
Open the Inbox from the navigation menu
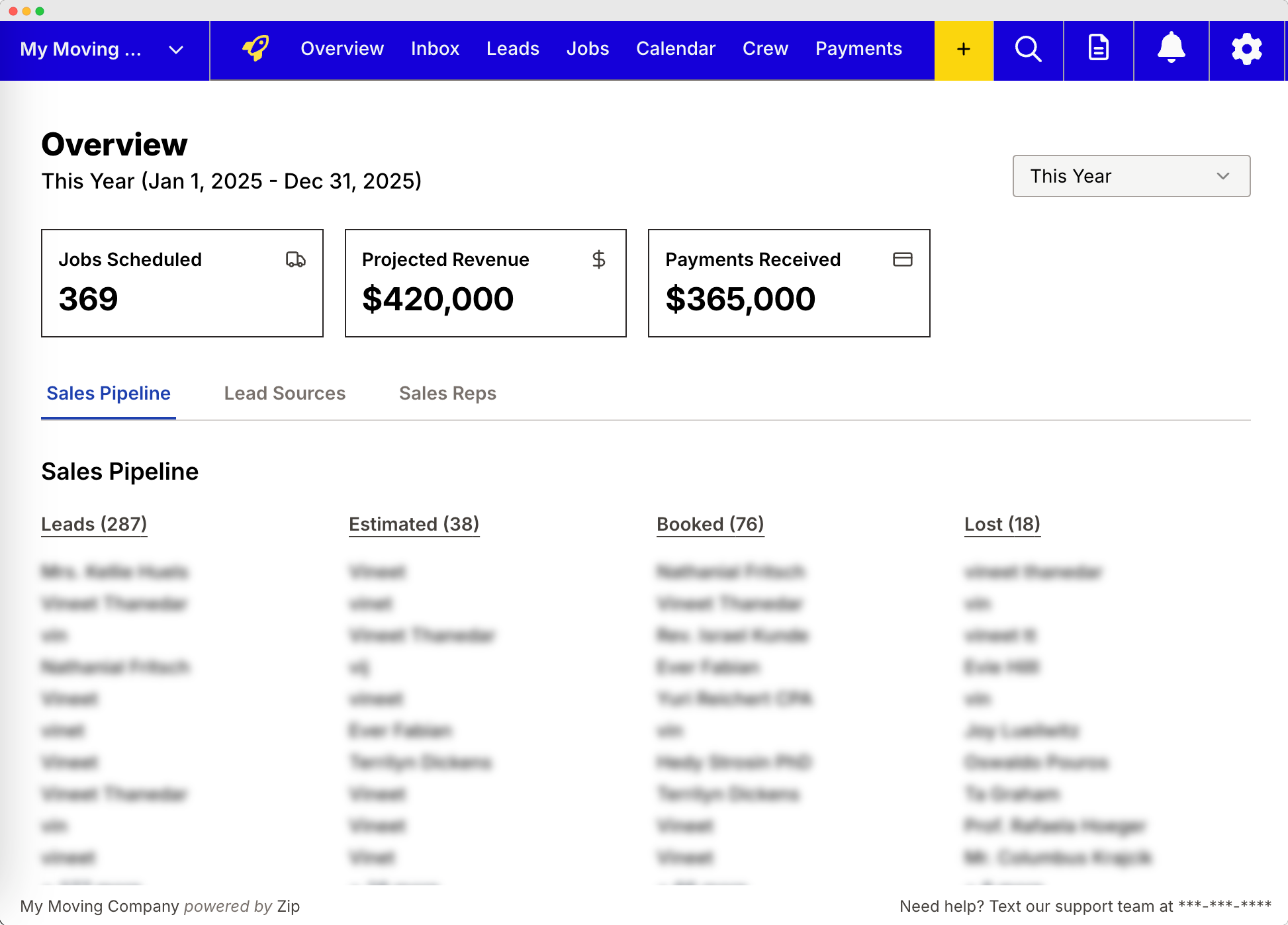[435, 48]
